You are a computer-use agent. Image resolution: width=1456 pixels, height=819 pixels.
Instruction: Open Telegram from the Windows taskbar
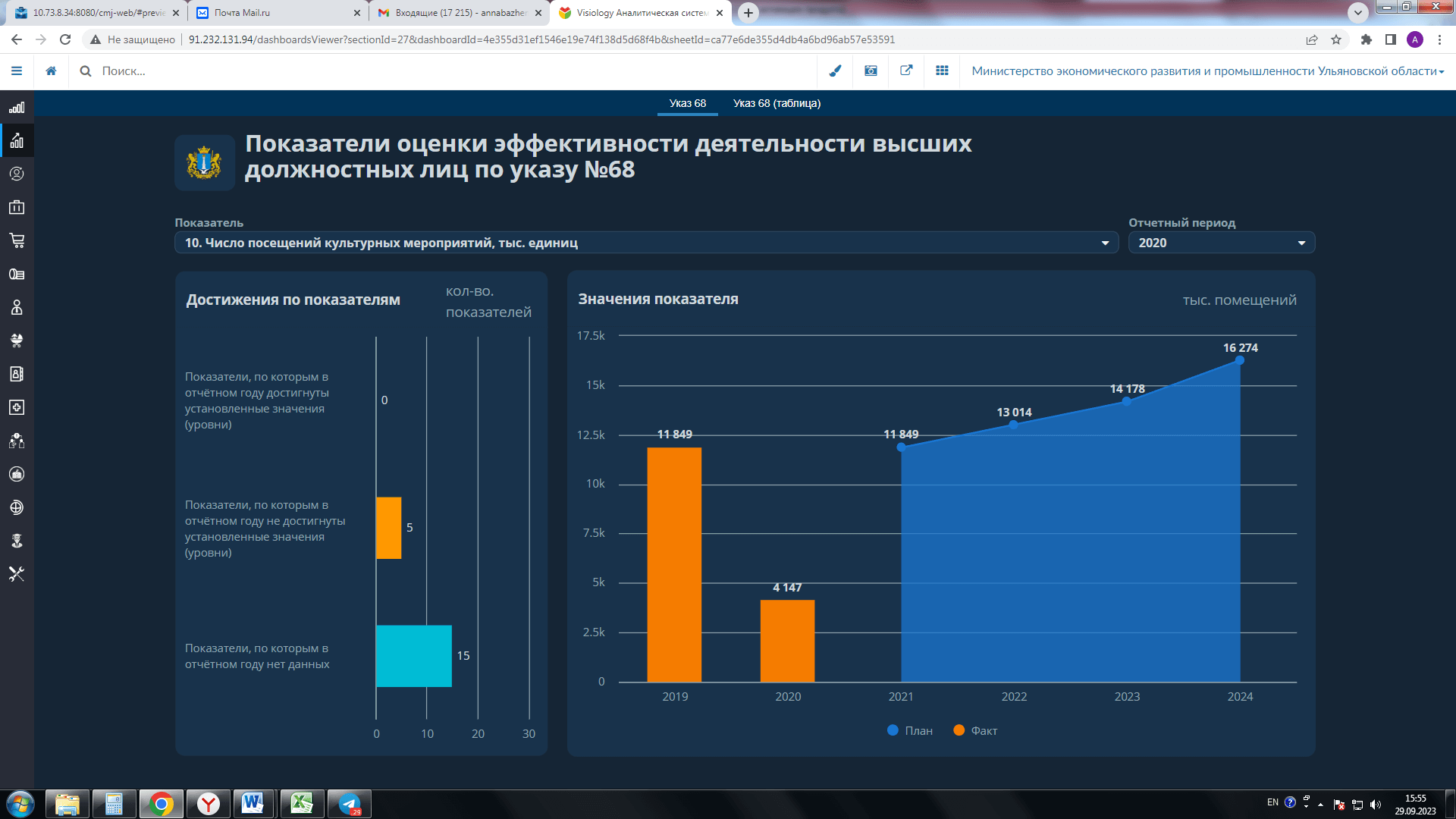pos(350,804)
